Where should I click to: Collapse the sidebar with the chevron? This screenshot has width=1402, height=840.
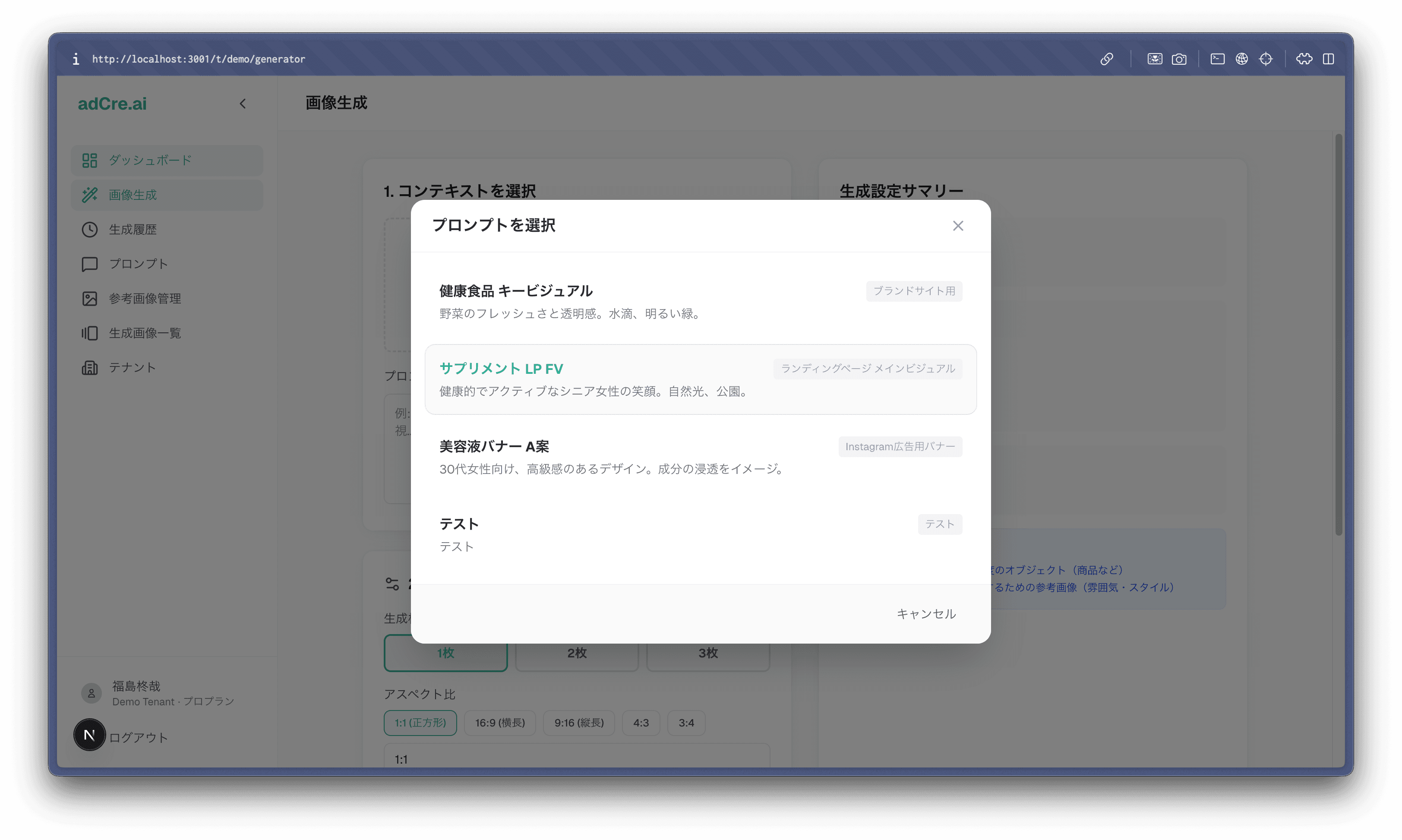point(243,104)
